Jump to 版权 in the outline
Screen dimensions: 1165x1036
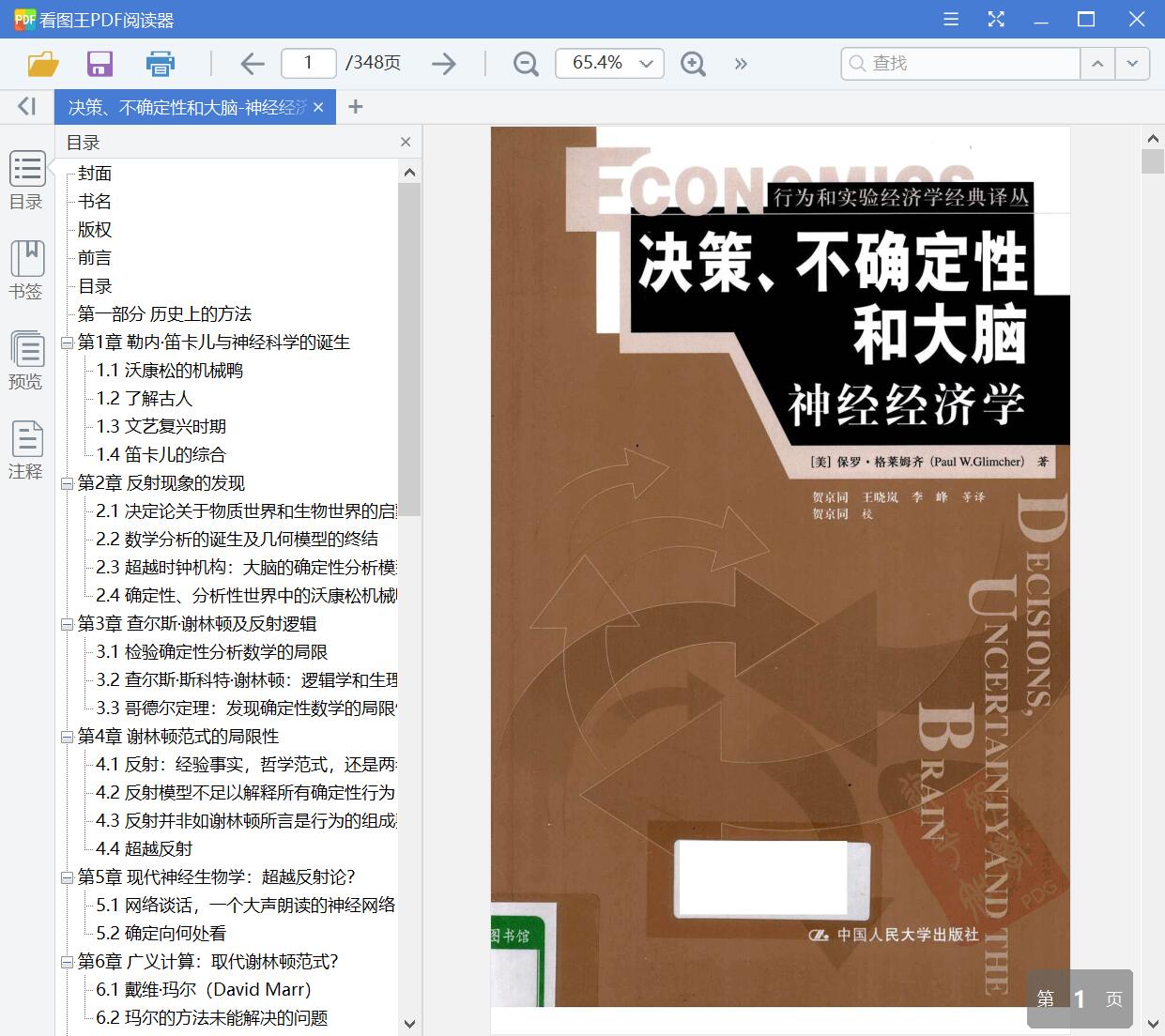95,230
